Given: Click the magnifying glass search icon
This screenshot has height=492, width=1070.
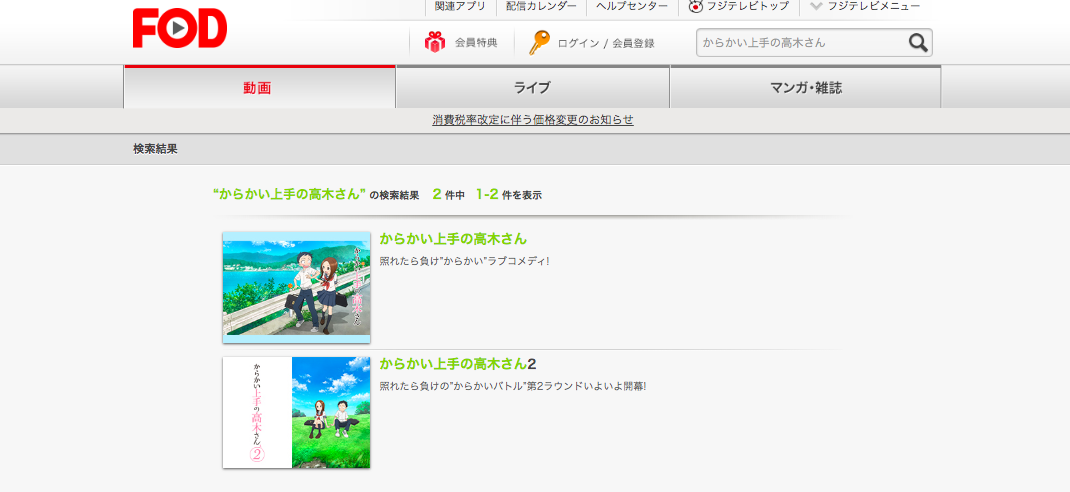Looking at the screenshot, I should 918,43.
